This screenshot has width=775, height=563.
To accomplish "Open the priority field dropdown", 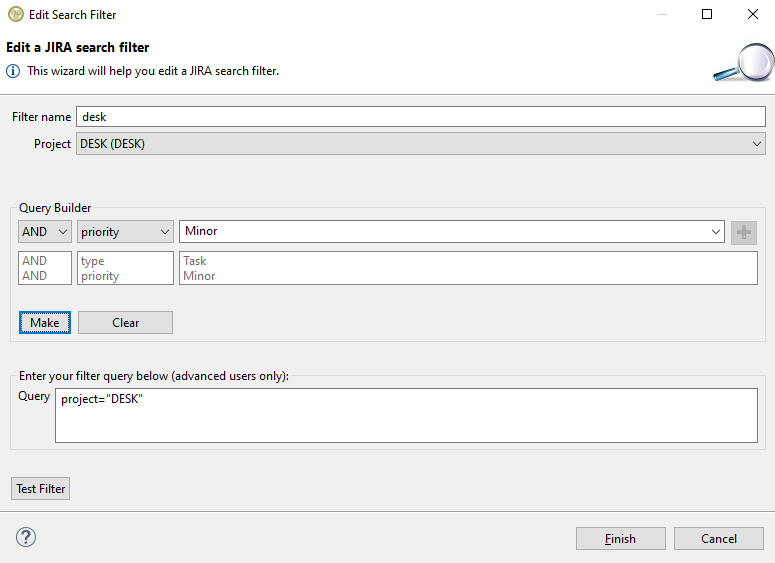I will tap(125, 232).
